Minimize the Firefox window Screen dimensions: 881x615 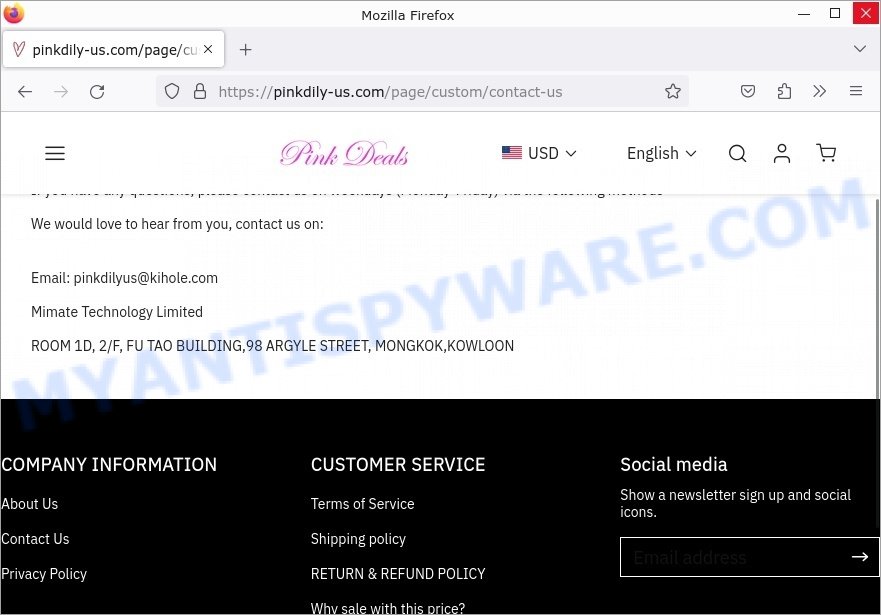(x=804, y=13)
